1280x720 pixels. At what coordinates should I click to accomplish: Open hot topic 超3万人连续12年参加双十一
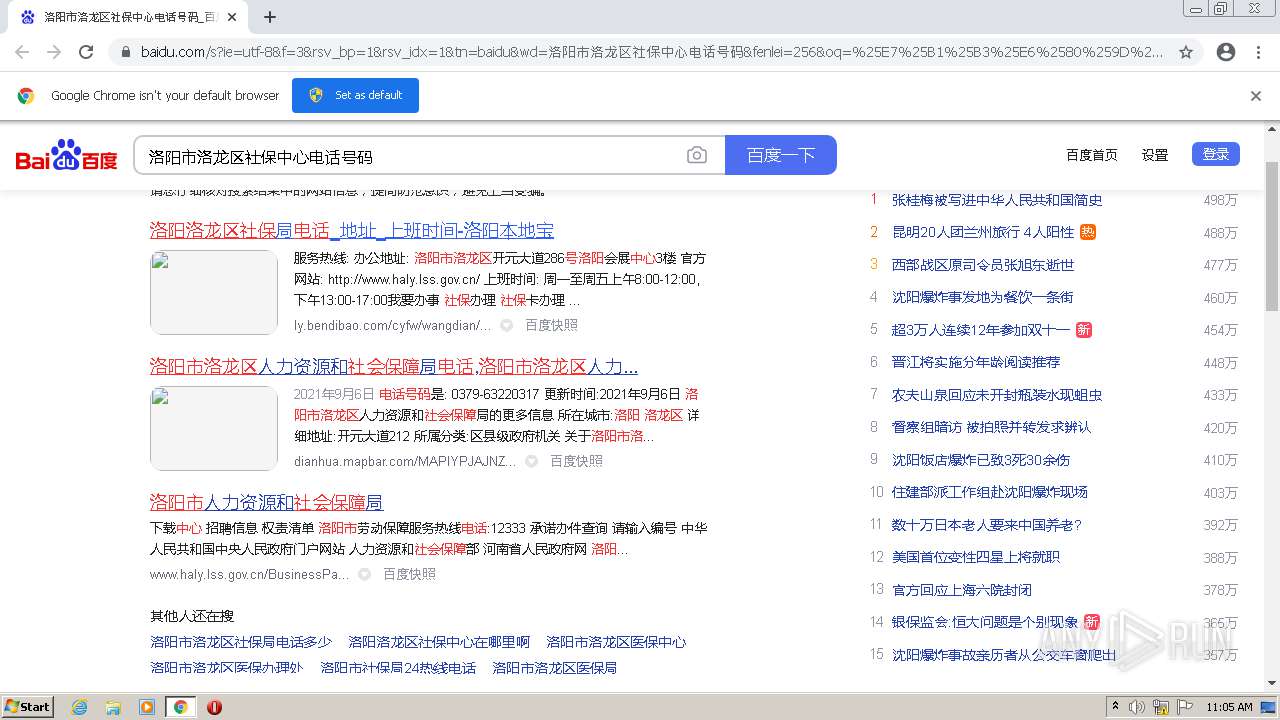[981, 330]
